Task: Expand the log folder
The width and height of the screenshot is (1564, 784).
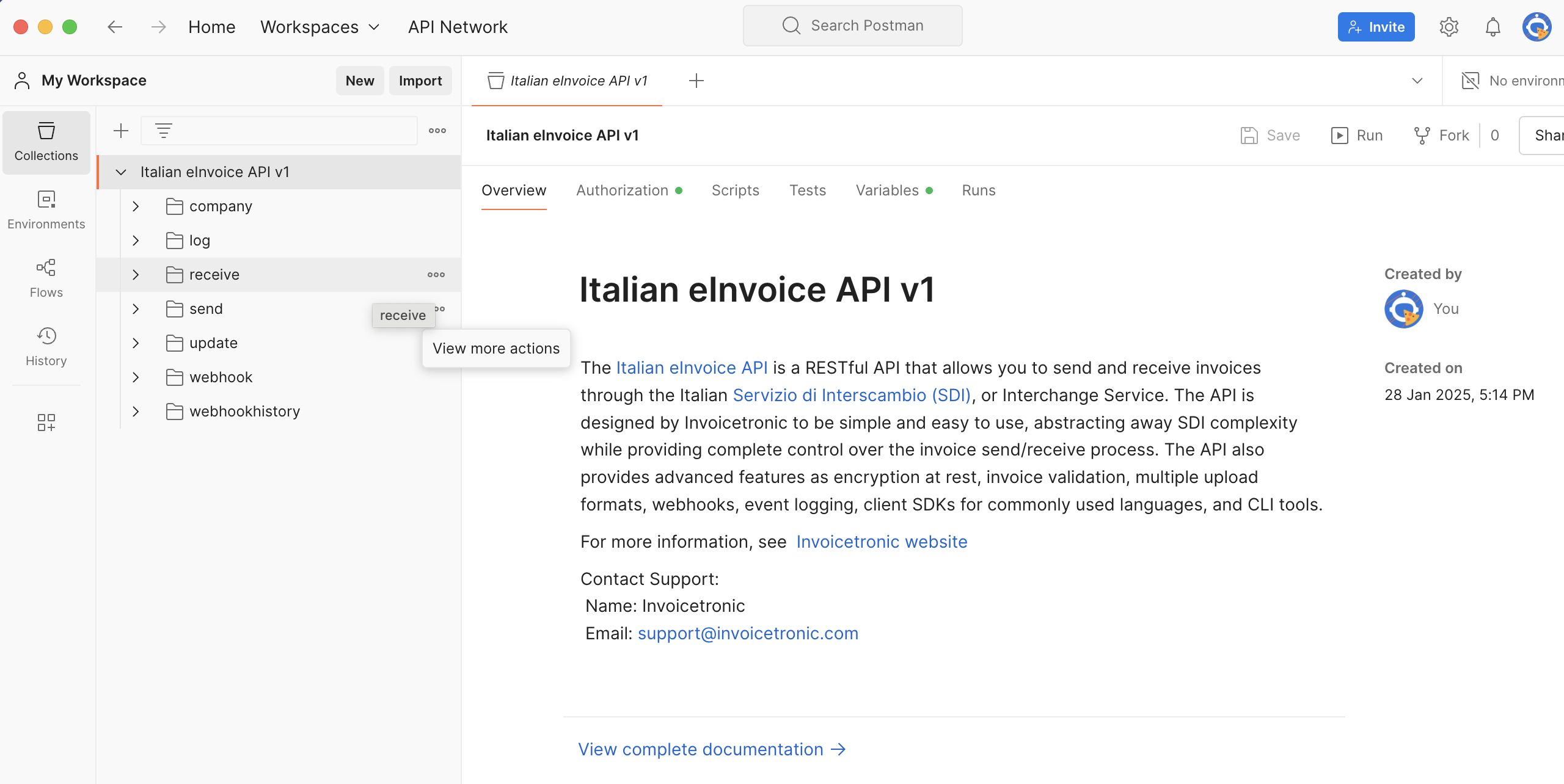Action: click(136, 241)
